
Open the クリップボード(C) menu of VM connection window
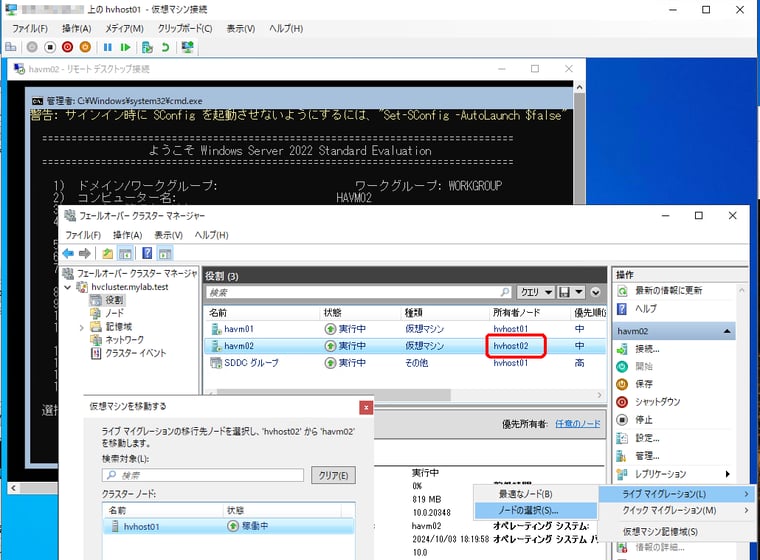pyautogui.click(x=185, y=29)
